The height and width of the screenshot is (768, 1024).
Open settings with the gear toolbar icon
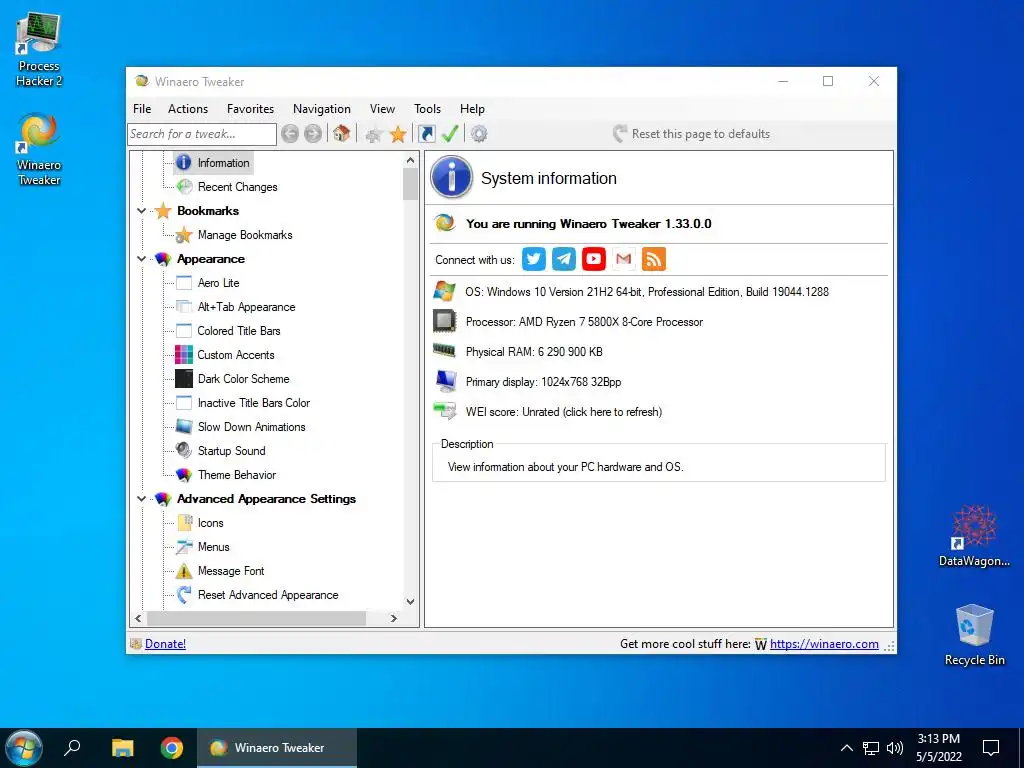479,134
